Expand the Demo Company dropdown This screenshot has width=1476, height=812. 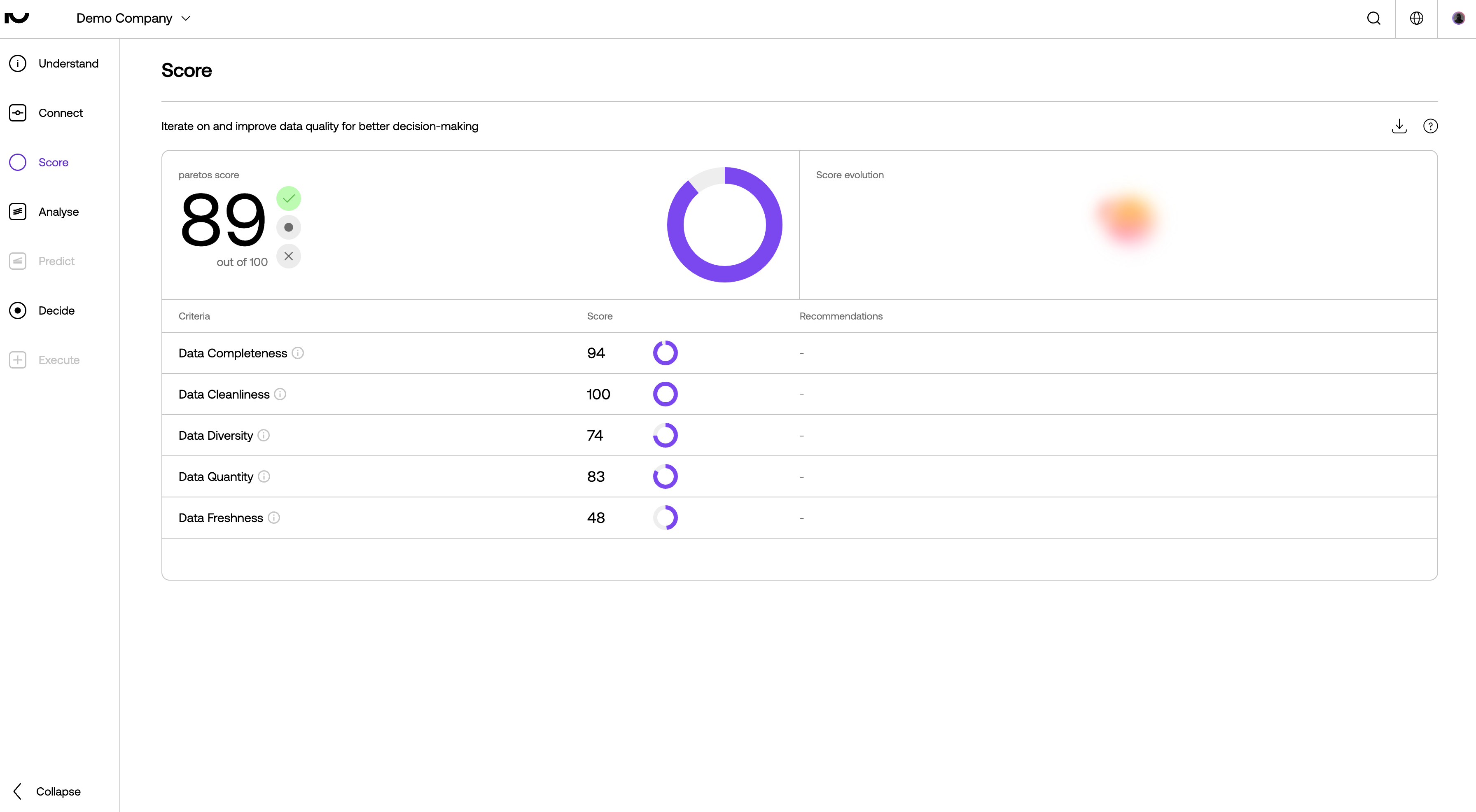point(133,19)
